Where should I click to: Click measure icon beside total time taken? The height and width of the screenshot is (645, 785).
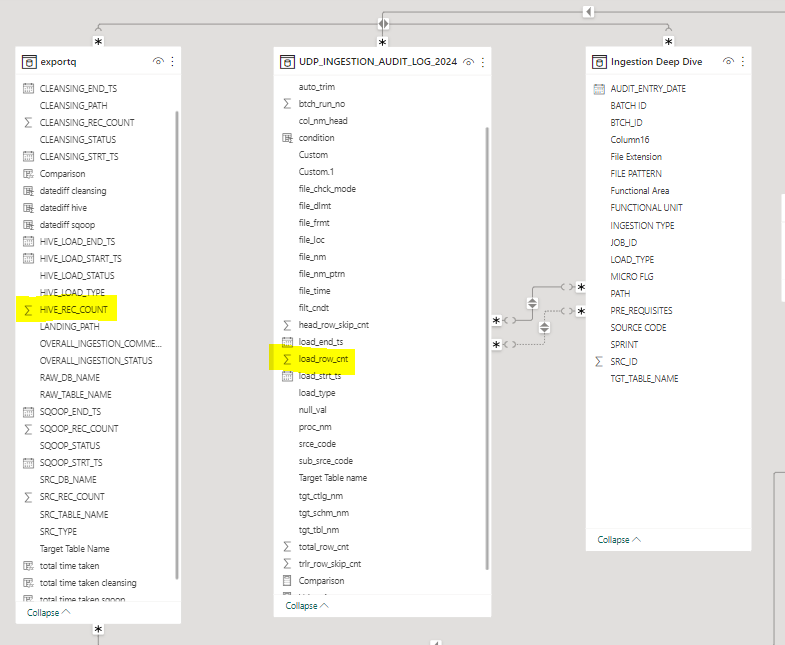click(29, 566)
